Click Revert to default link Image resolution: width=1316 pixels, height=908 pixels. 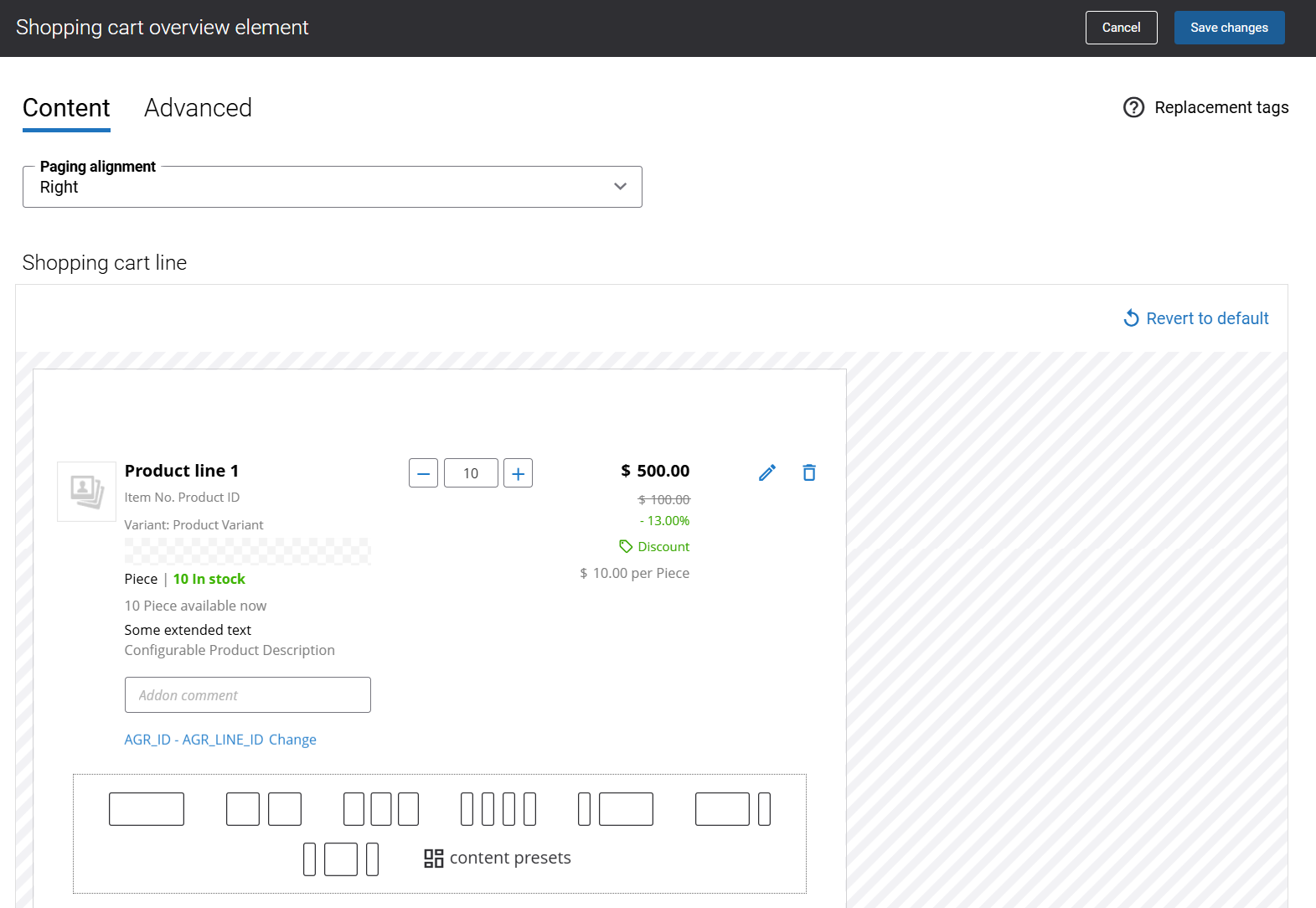tap(1196, 318)
